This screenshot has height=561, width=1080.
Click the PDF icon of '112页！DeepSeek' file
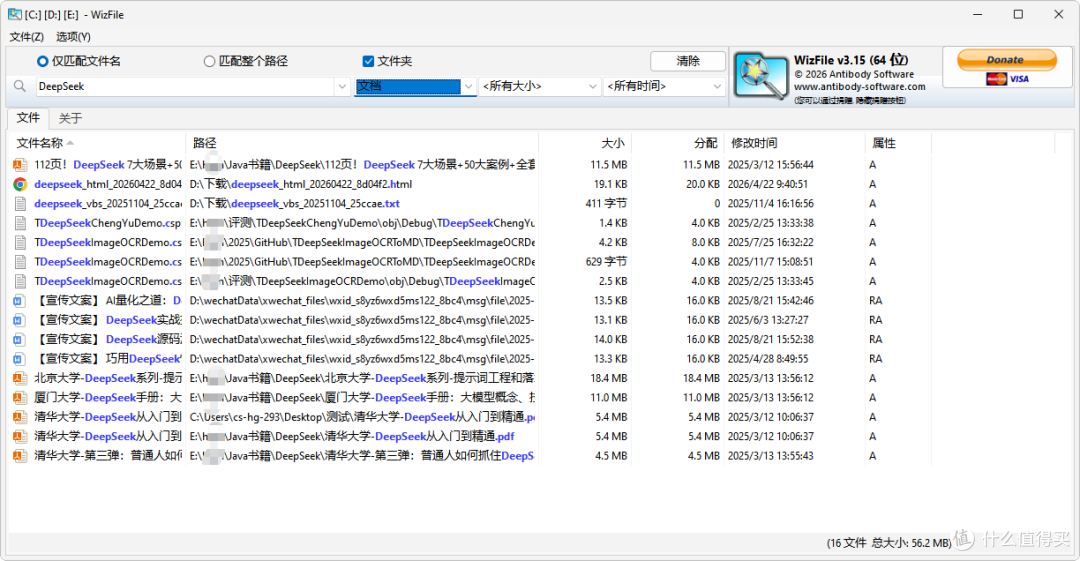[20, 165]
